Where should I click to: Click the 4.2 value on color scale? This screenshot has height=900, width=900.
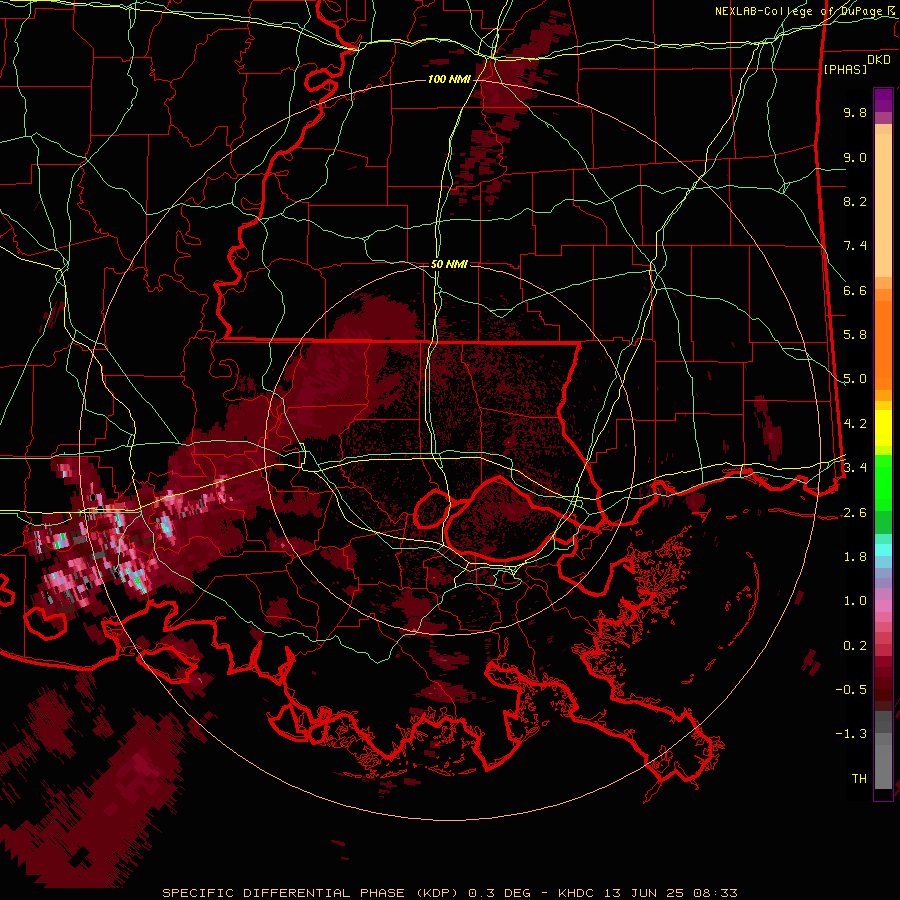click(855, 424)
